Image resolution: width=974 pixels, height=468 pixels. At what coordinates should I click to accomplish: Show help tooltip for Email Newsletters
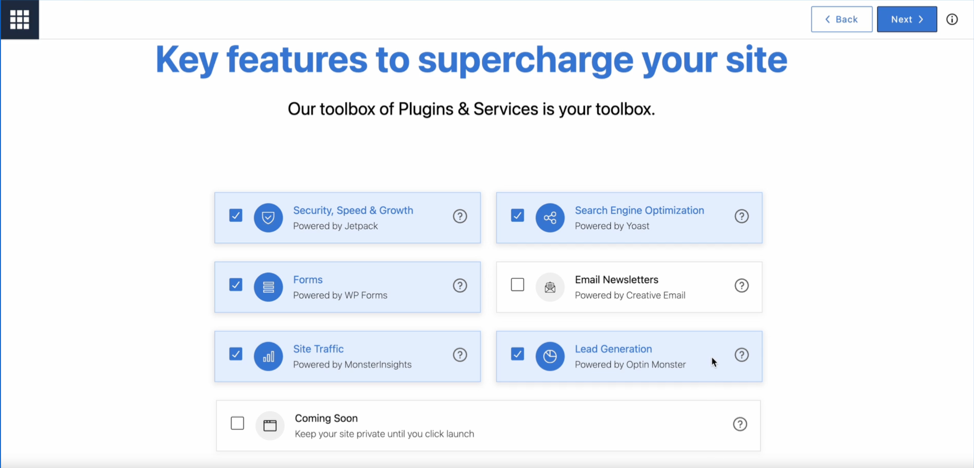click(742, 285)
